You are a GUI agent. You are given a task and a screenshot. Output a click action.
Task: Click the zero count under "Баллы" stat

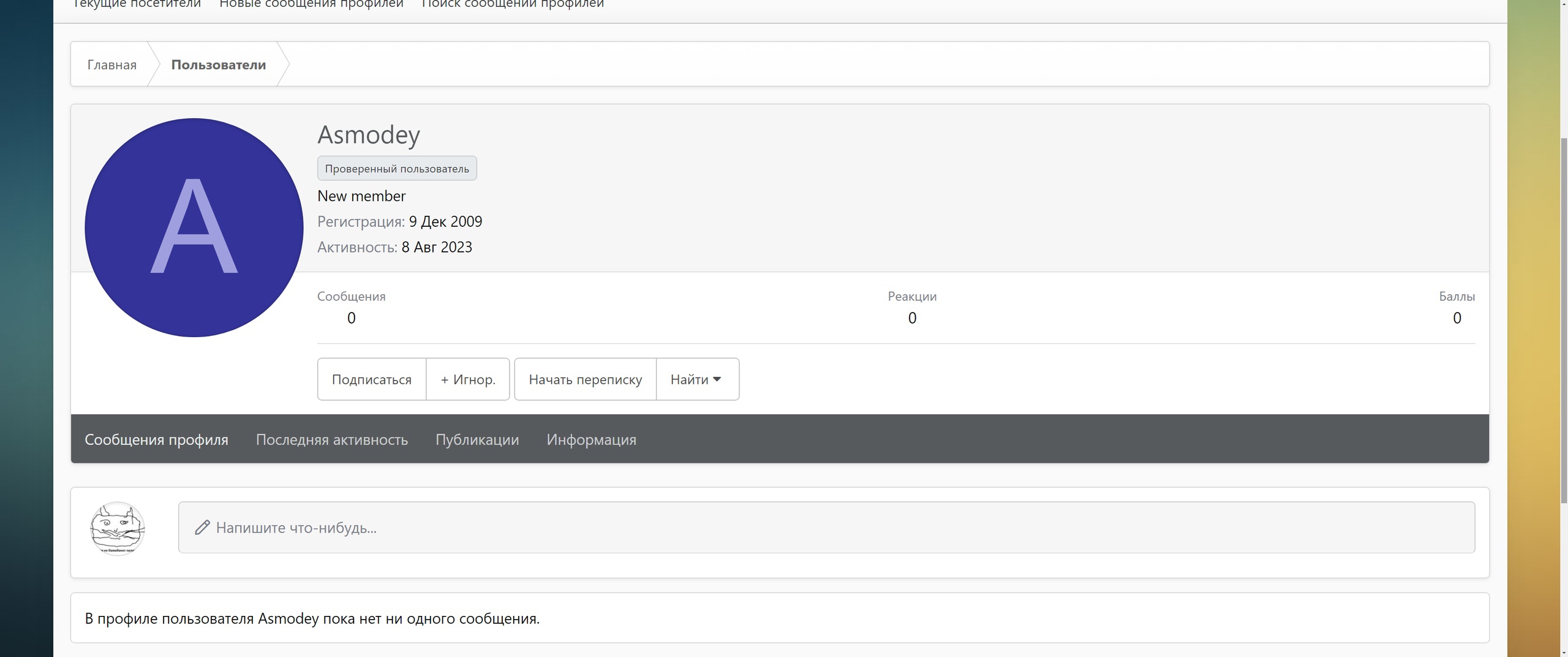tap(1457, 318)
